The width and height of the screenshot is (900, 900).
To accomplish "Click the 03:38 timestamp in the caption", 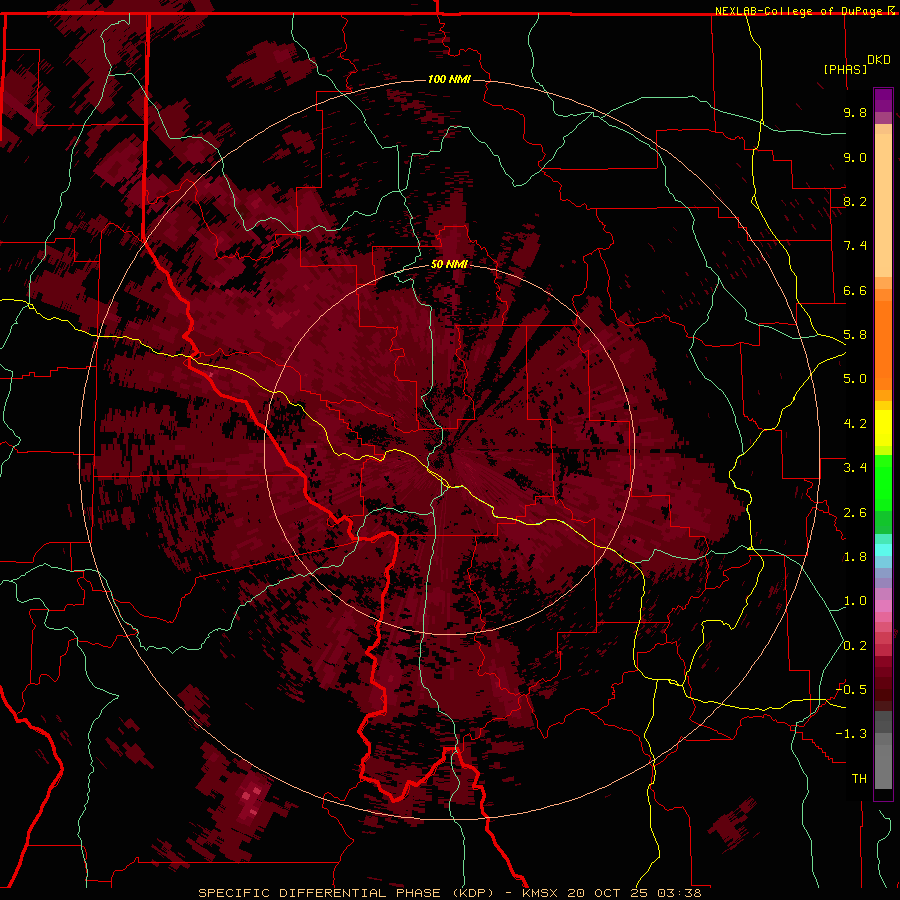I will (x=679, y=893).
